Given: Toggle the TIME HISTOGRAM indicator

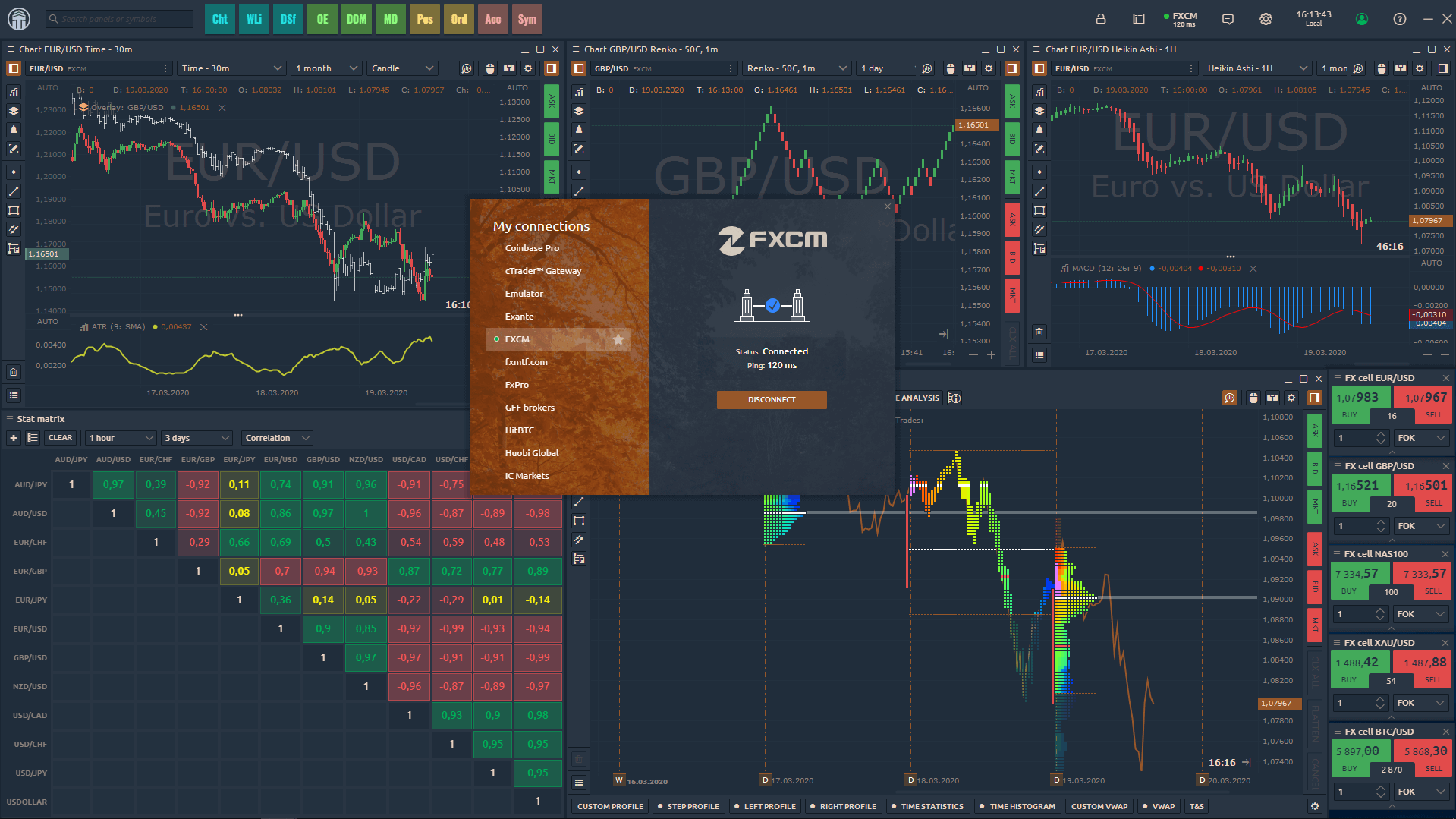Looking at the screenshot, I should pyautogui.click(x=1017, y=806).
